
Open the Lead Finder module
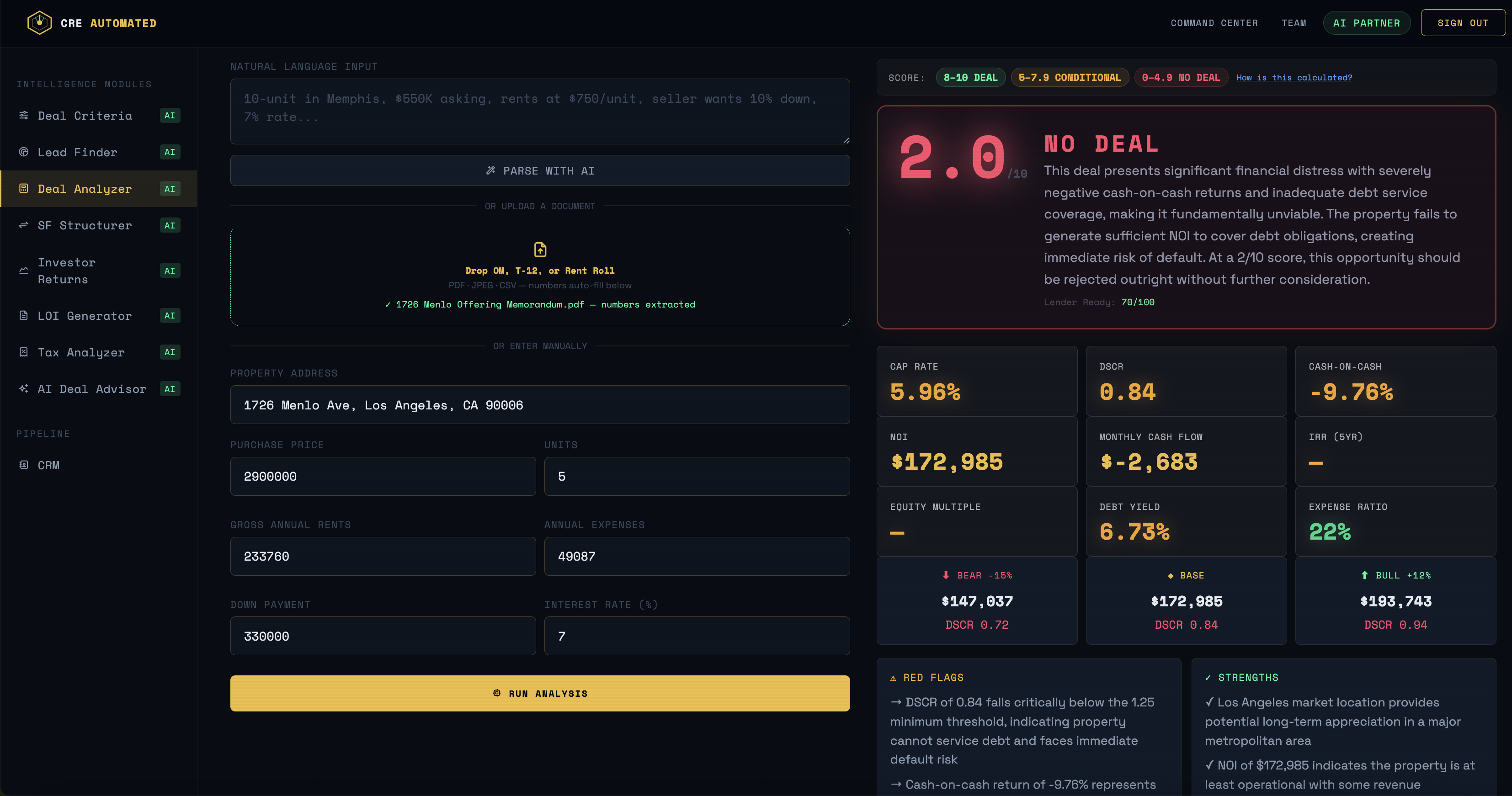coord(99,152)
